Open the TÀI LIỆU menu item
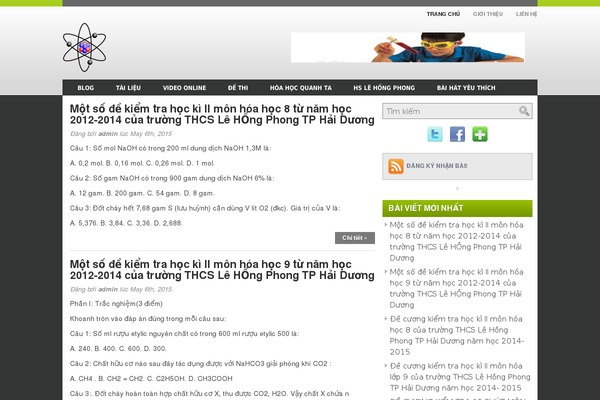 click(x=128, y=88)
